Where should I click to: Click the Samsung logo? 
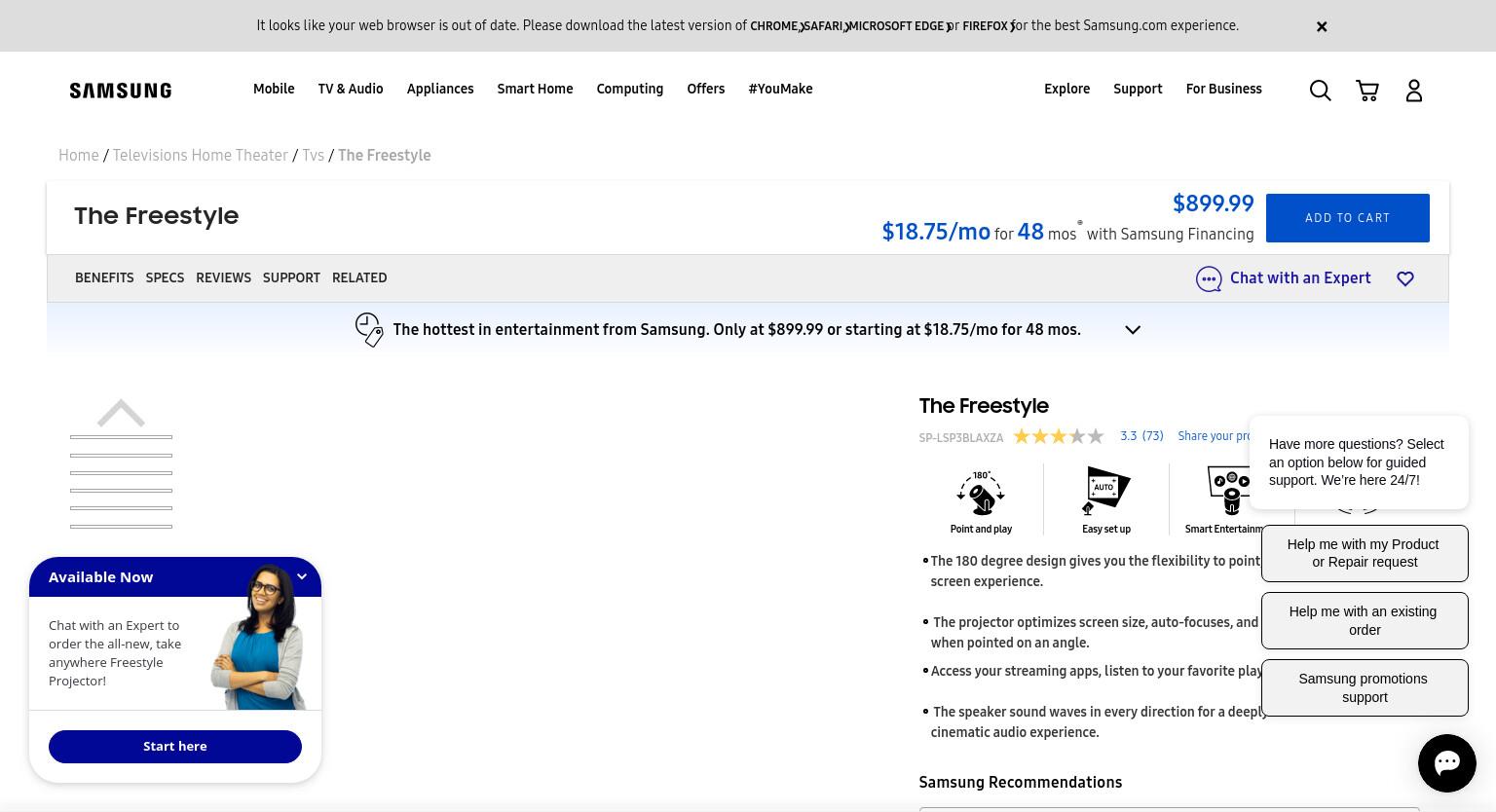[x=121, y=91]
